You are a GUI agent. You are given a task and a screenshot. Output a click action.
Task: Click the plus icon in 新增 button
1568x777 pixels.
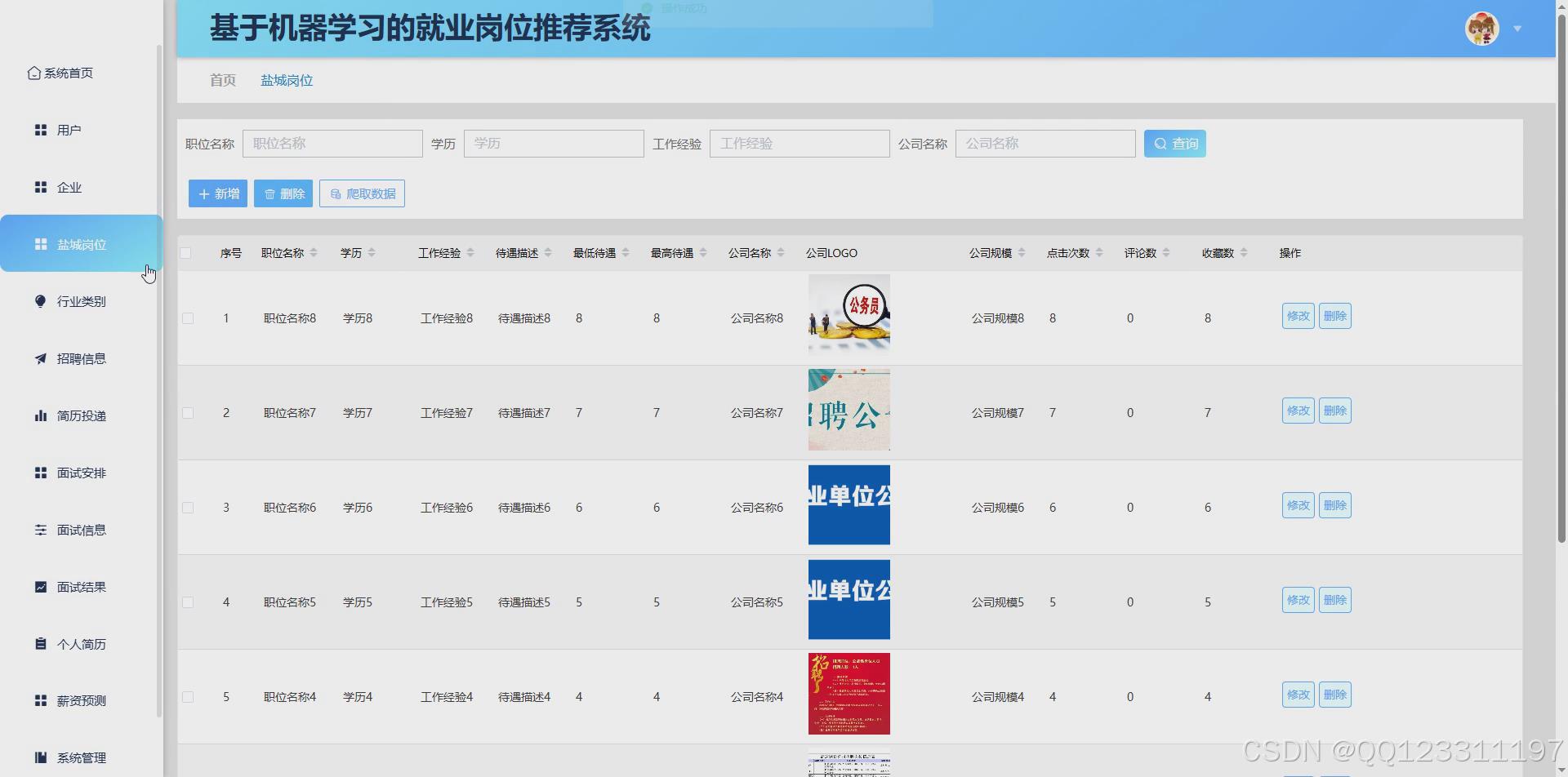pyautogui.click(x=204, y=194)
